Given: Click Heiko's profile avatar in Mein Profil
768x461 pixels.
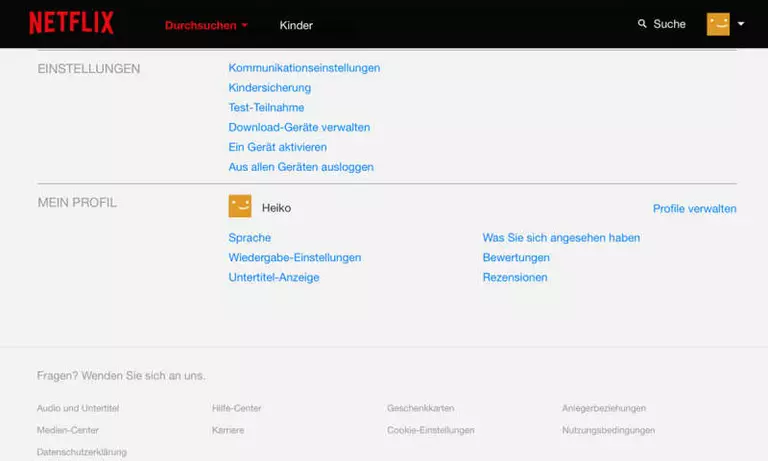Looking at the screenshot, I should (240, 207).
